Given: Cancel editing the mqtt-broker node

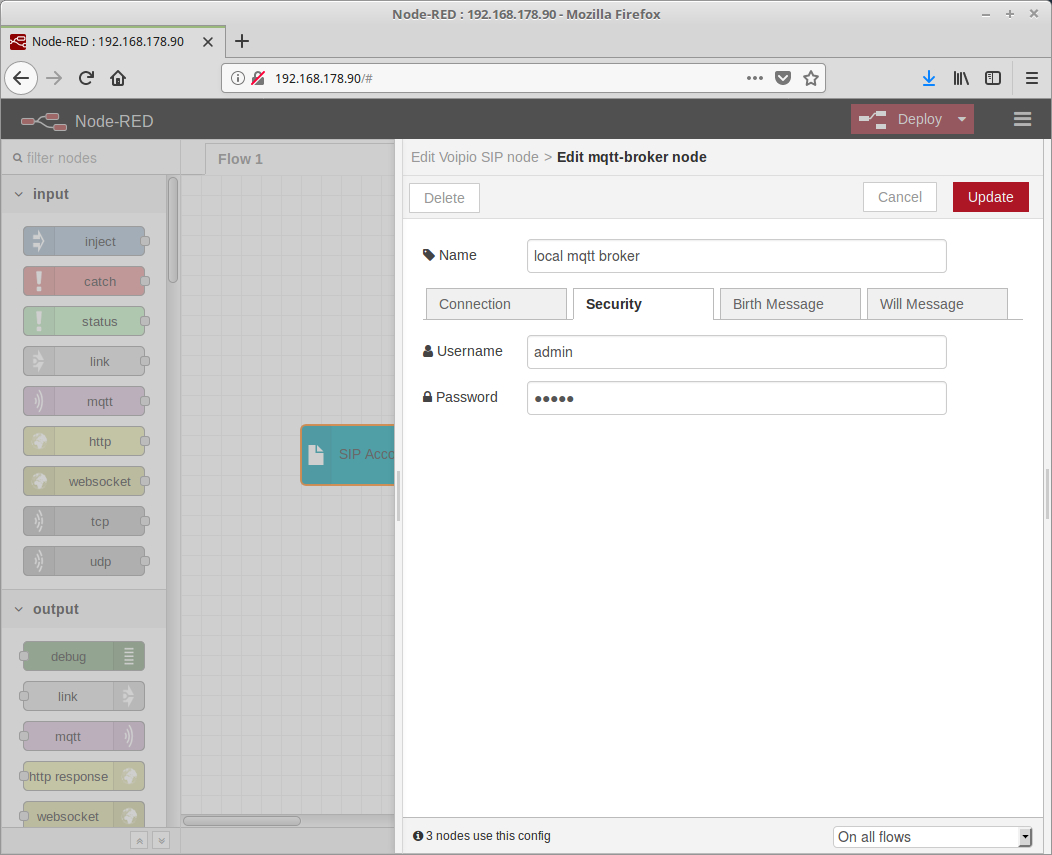Looking at the screenshot, I should click(899, 197).
